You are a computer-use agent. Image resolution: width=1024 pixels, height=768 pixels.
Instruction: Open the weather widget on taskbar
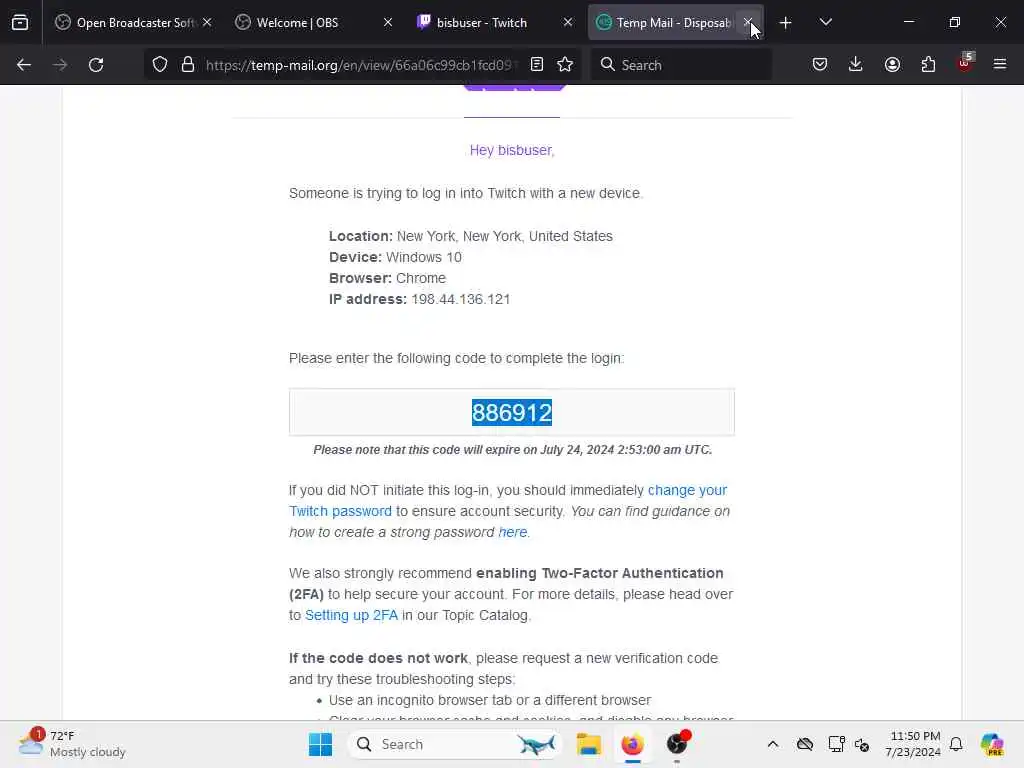(72, 744)
